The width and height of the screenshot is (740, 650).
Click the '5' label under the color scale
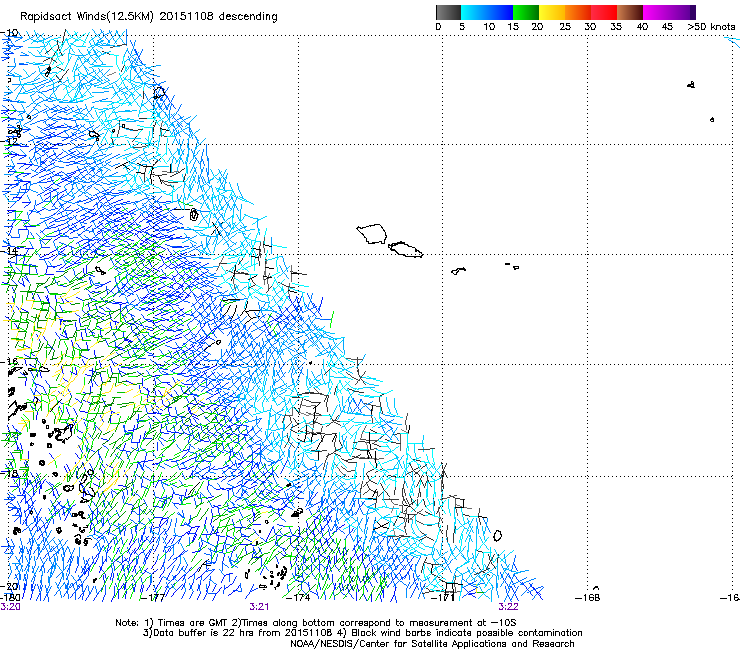click(x=462, y=27)
